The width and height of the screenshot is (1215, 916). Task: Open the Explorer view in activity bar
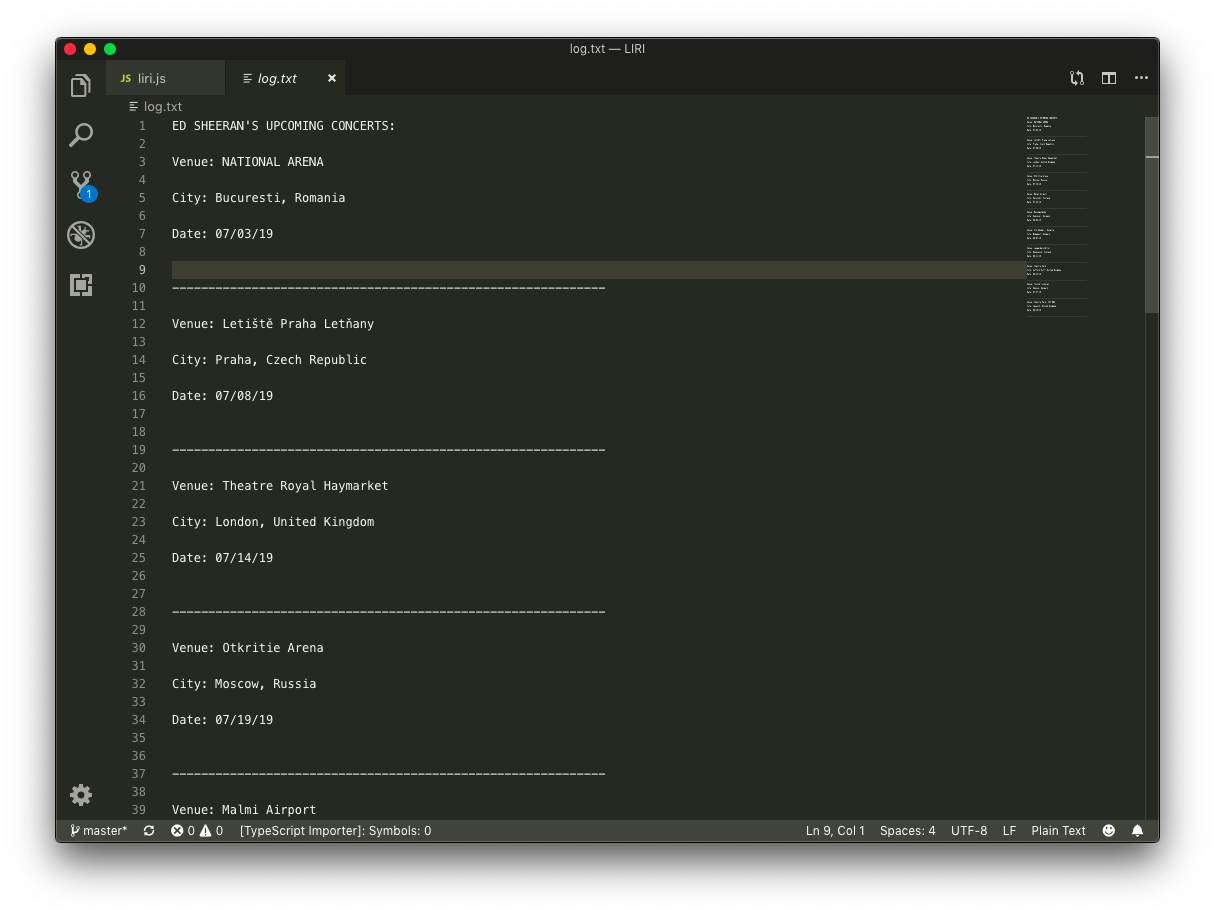pyautogui.click(x=81, y=86)
